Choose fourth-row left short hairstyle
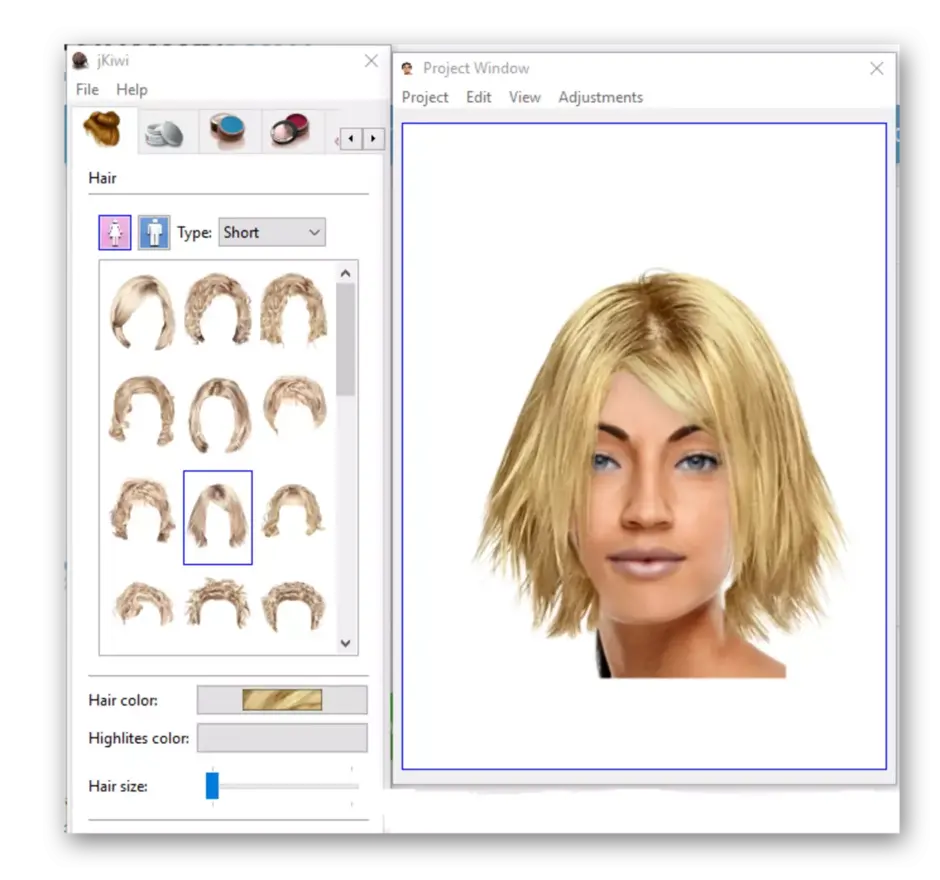 pos(143,604)
